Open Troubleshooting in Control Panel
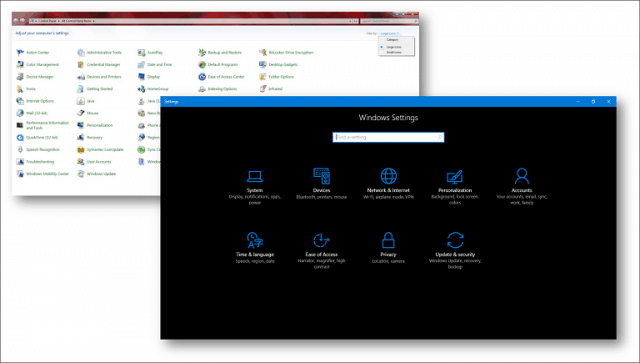The image size is (640, 363). click(35, 162)
